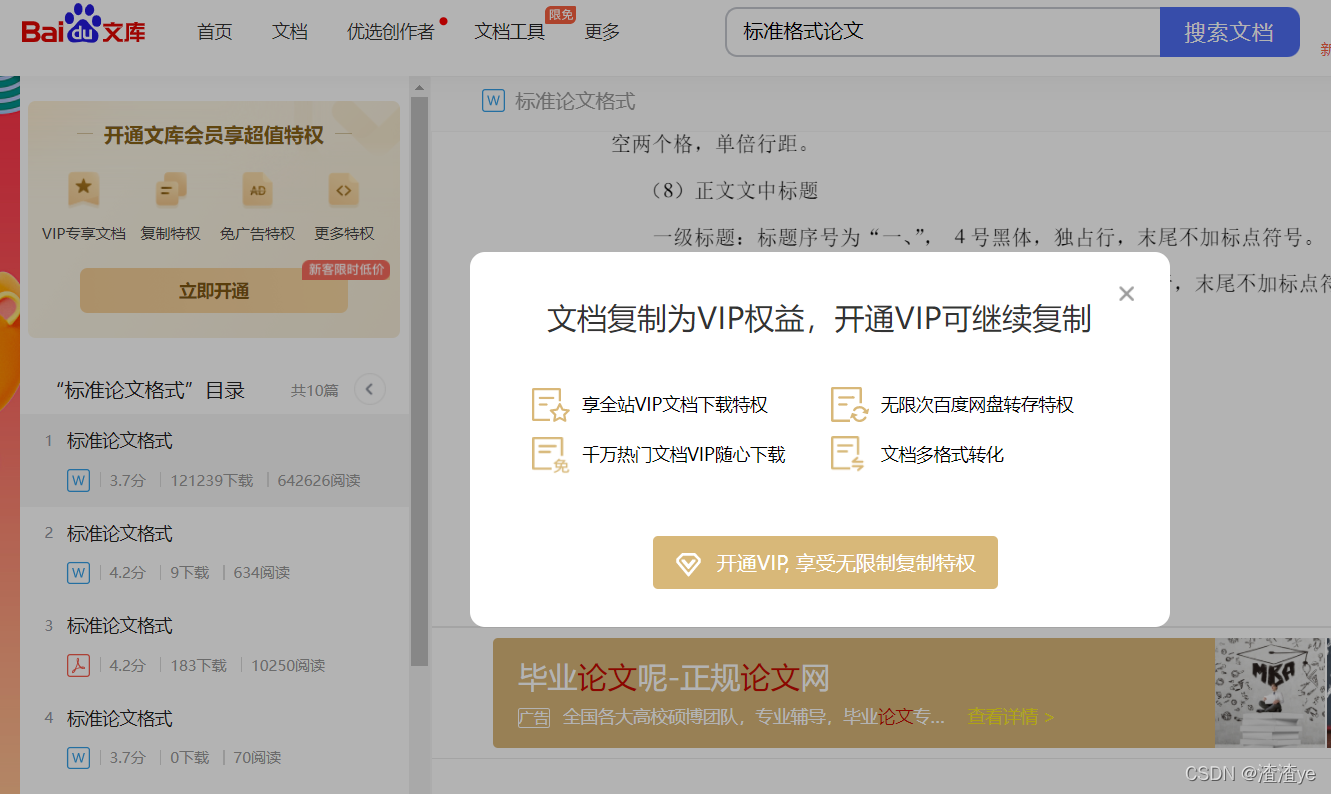1331x794 pixels.
Task: Collapse the directory panel with chevron
Action: click(370, 389)
